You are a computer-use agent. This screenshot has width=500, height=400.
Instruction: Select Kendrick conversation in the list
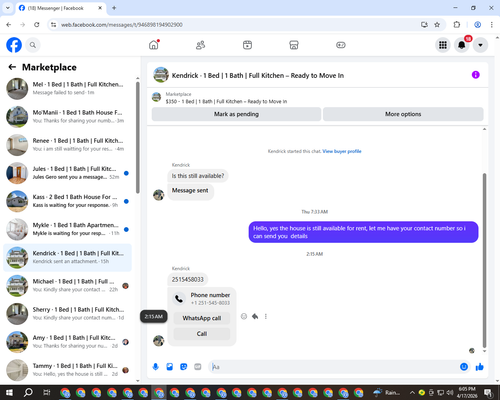[x=67, y=257]
